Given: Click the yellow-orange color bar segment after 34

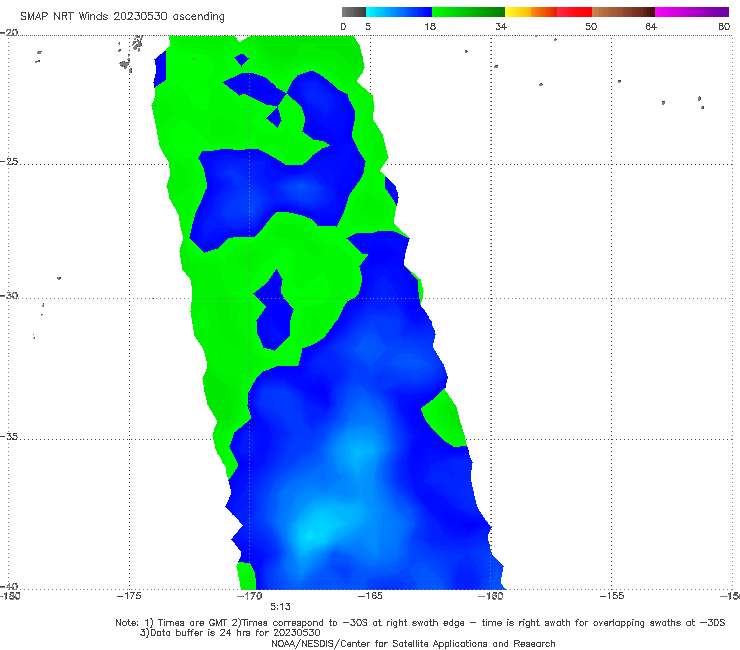Looking at the screenshot, I should click(x=531, y=12).
